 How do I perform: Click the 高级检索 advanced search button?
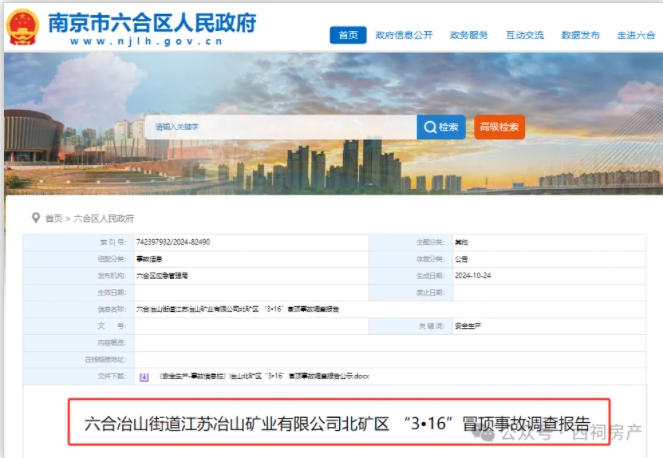(499, 127)
